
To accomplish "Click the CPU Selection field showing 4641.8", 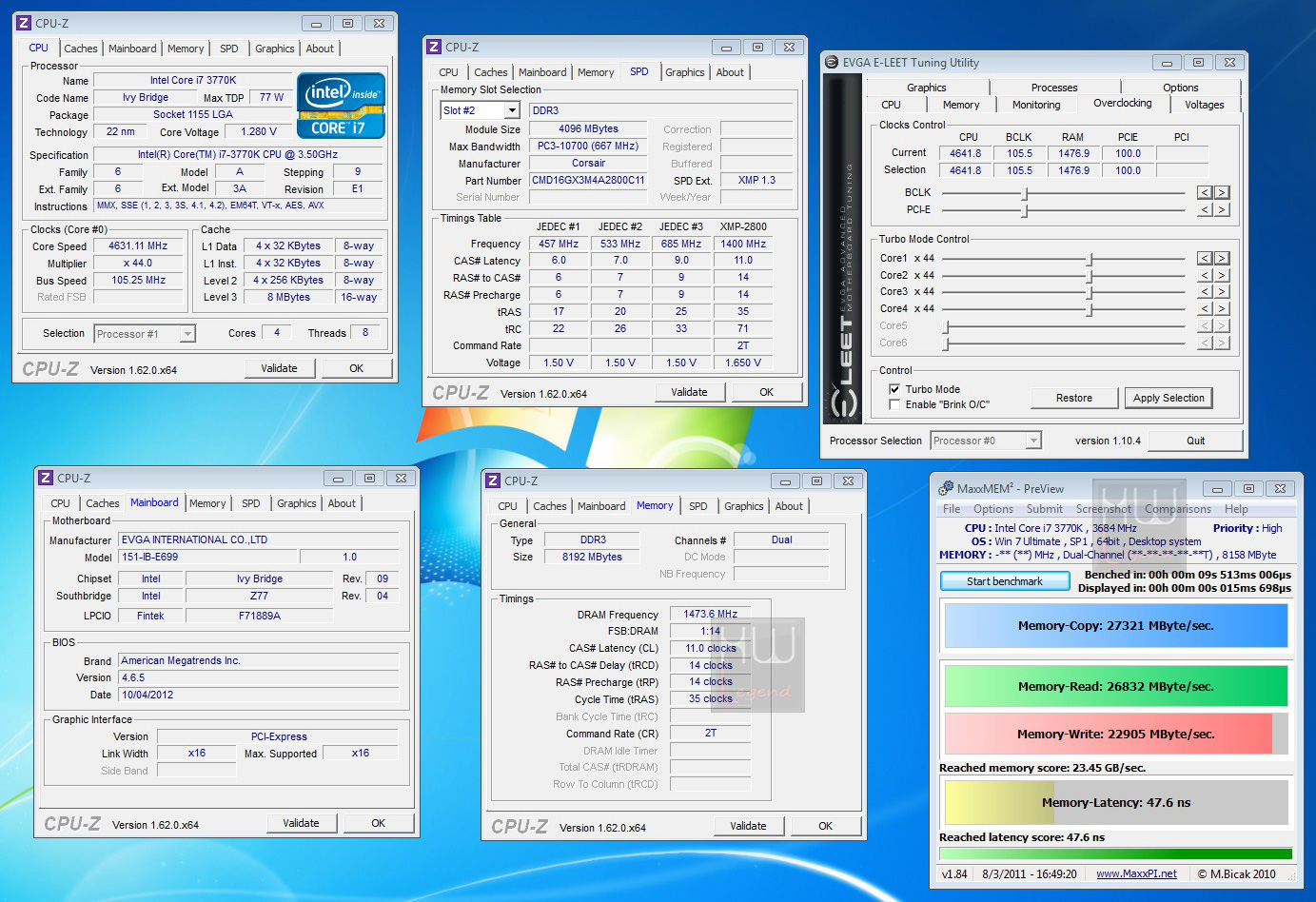I will [965, 170].
